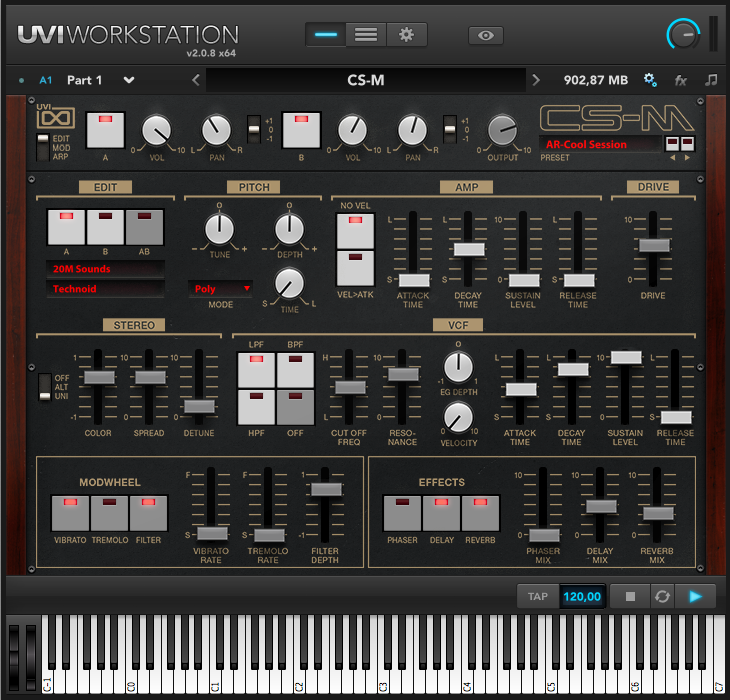Click the VCF EG DEPTH knob
This screenshot has height=700, width=730.
click(x=458, y=367)
